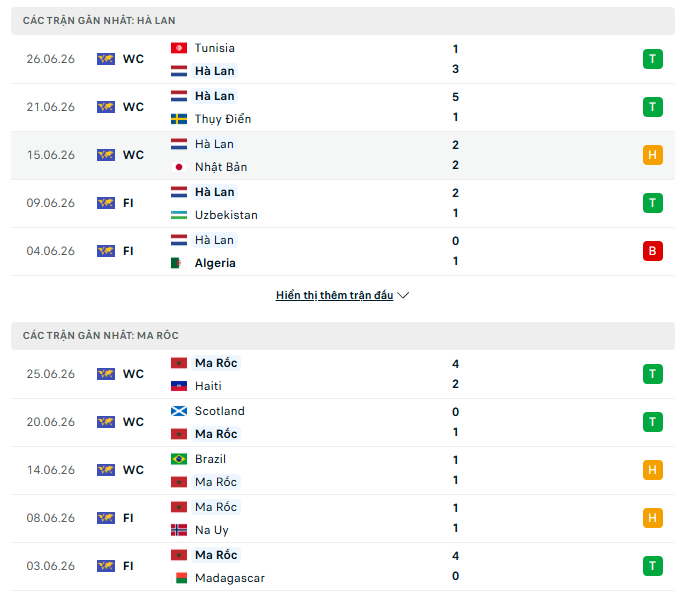
Task: Click orange H badge for Brazil vs Ma Rốc
Action: (653, 470)
